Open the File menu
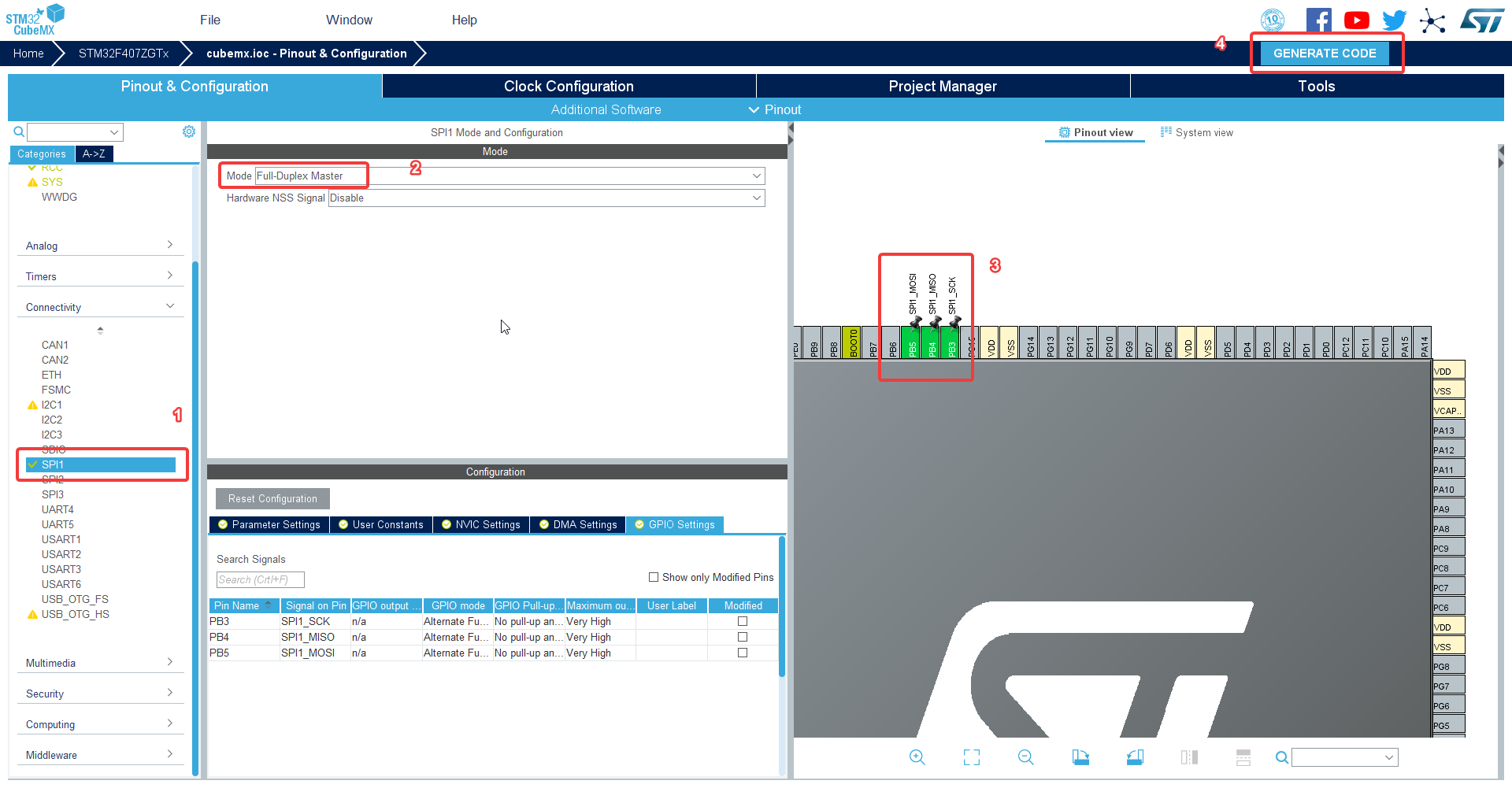Screen dimensions: 1512x788 point(210,20)
